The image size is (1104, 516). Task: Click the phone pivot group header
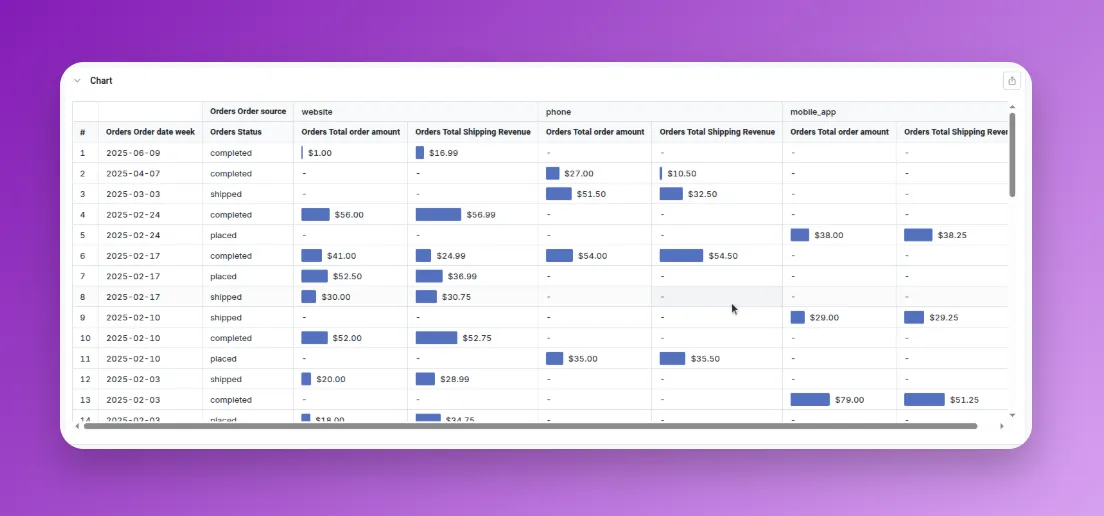coord(558,112)
